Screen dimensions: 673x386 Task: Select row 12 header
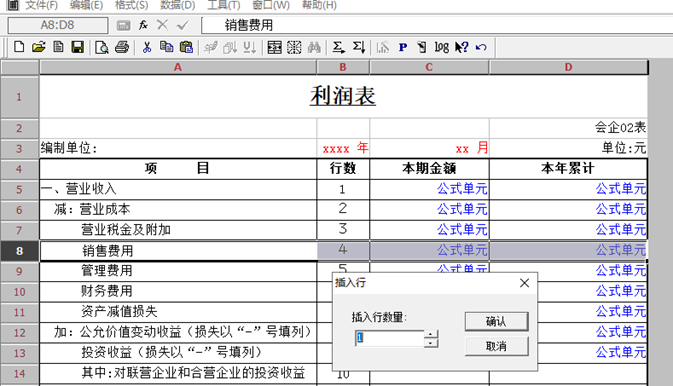[x=19, y=333]
